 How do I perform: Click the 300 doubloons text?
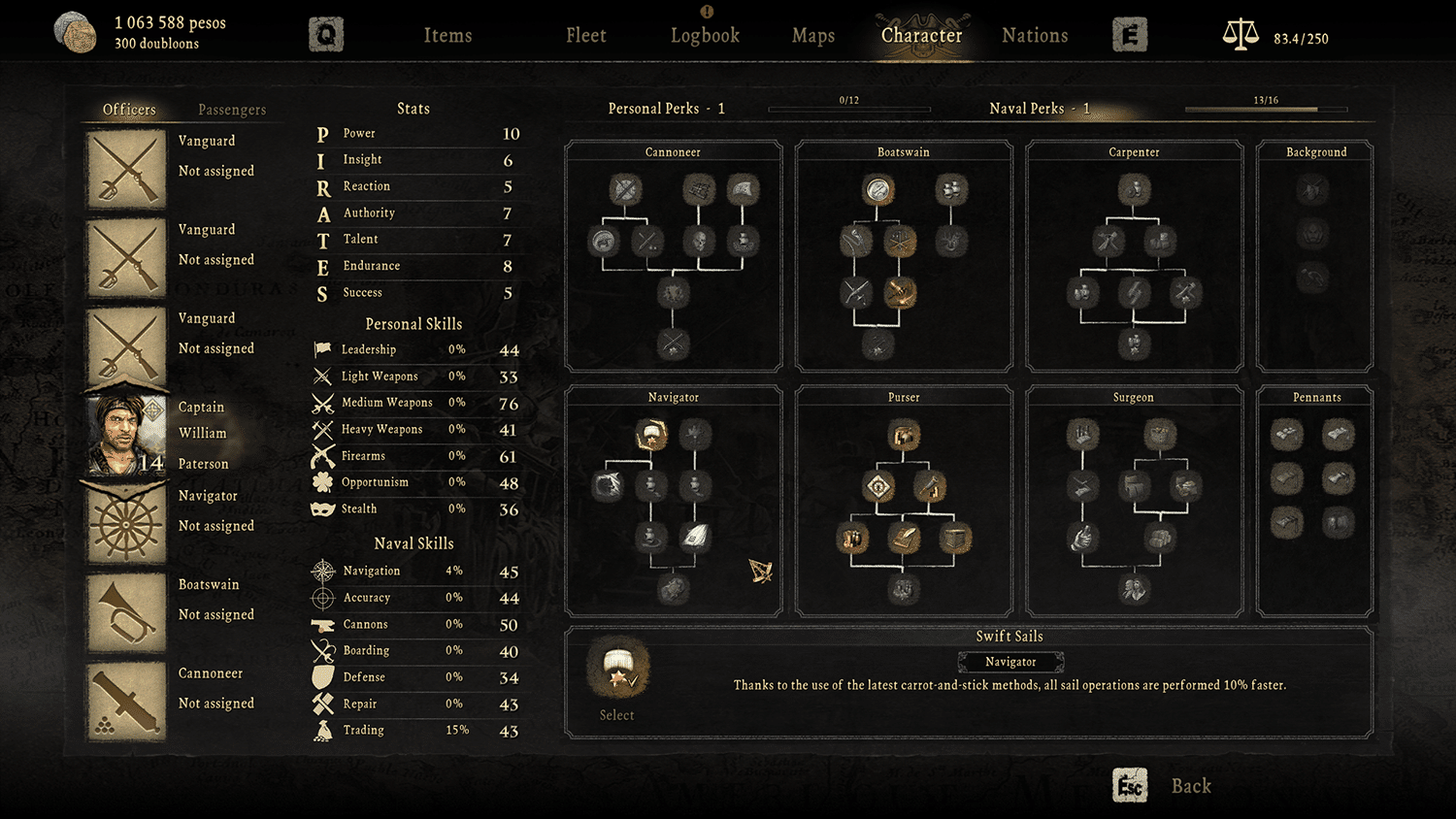click(156, 44)
